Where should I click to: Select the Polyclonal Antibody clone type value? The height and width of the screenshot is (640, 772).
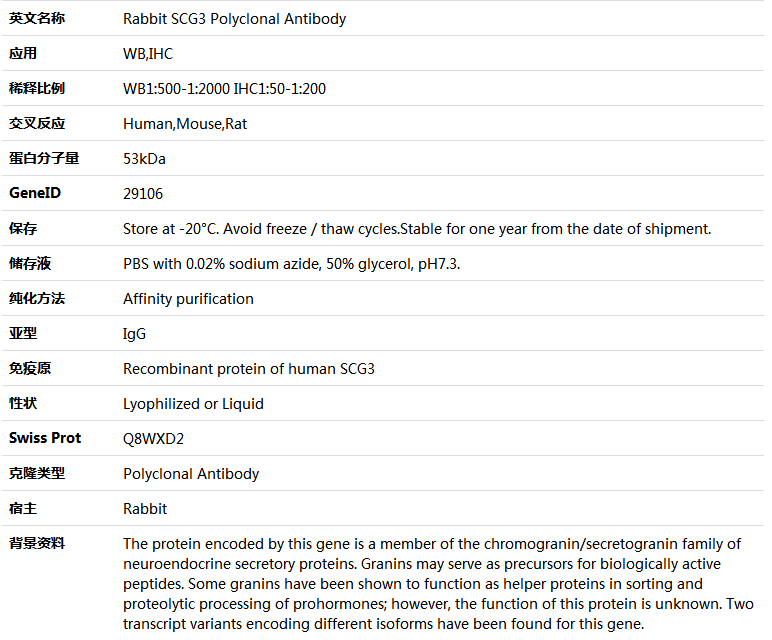pos(191,474)
